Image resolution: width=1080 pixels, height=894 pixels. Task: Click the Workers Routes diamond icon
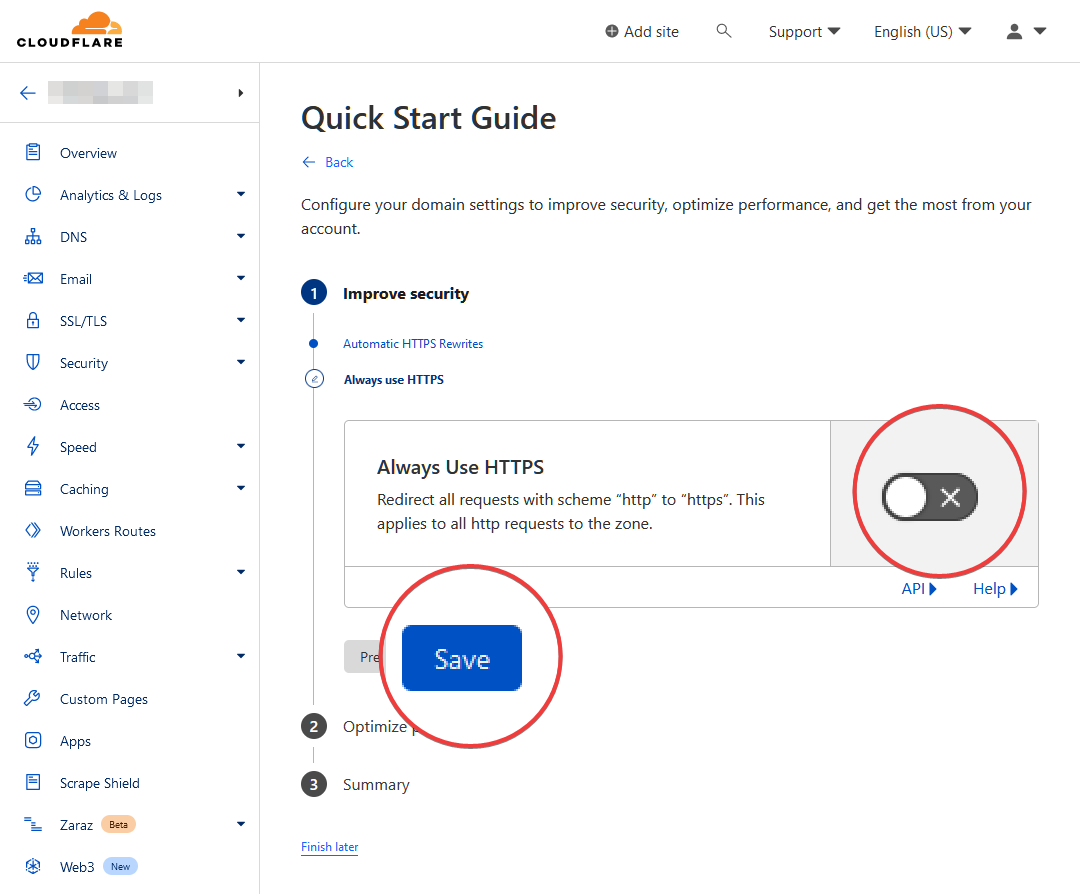(x=32, y=530)
